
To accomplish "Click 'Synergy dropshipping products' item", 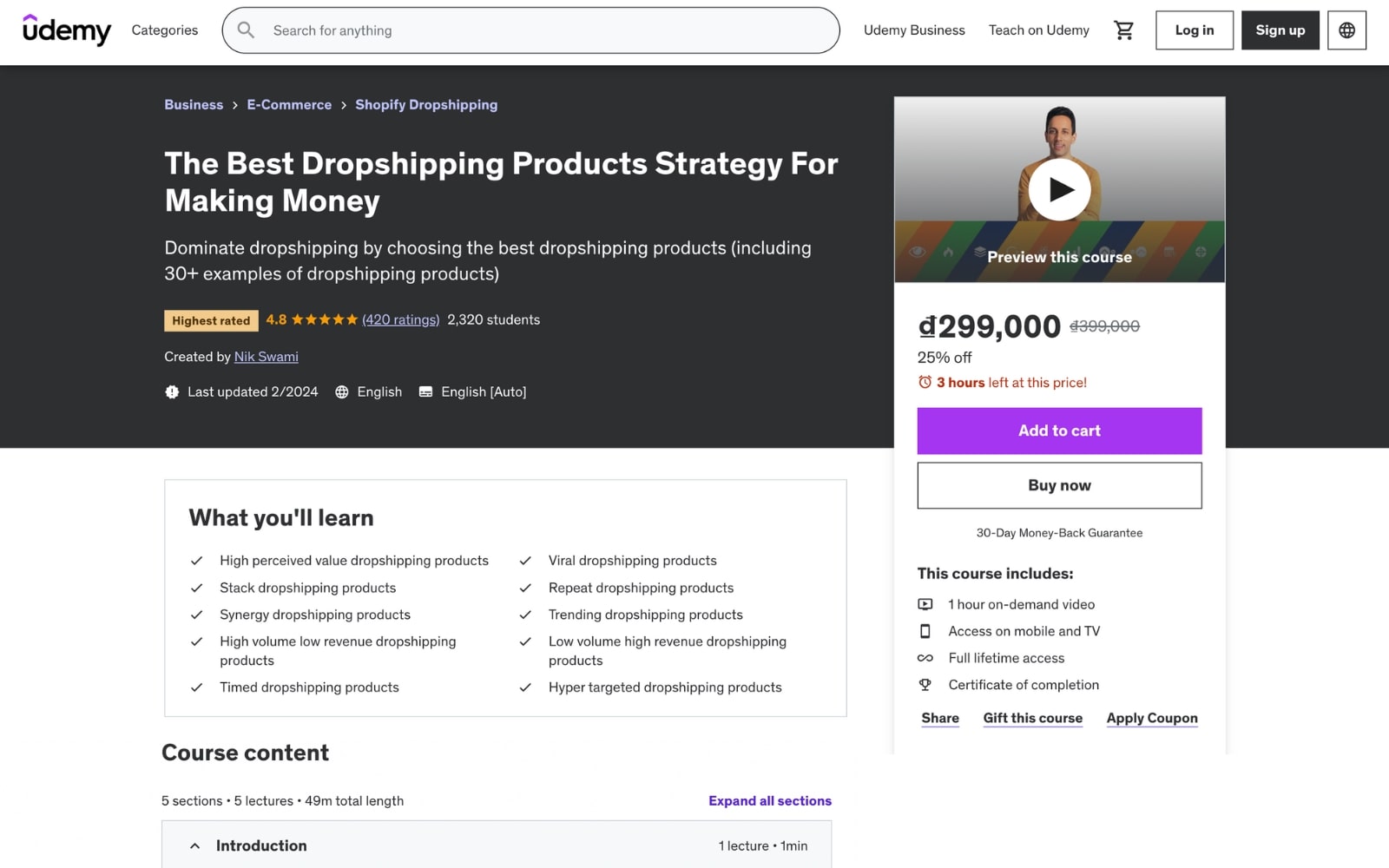I will (315, 615).
